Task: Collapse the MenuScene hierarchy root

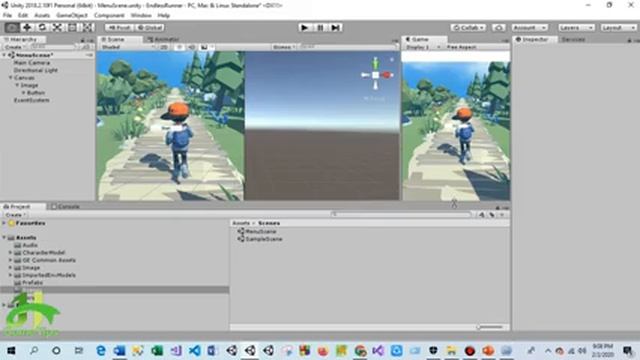Action: coord(4,55)
